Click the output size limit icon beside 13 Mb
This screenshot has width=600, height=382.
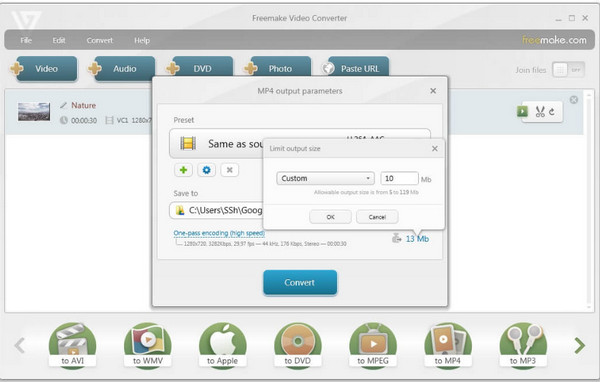click(396, 238)
